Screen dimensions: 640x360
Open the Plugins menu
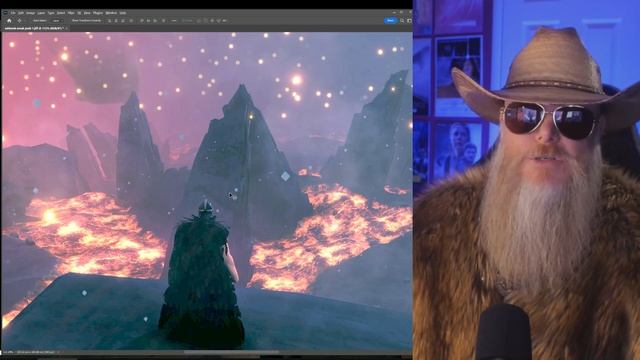tap(98, 13)
